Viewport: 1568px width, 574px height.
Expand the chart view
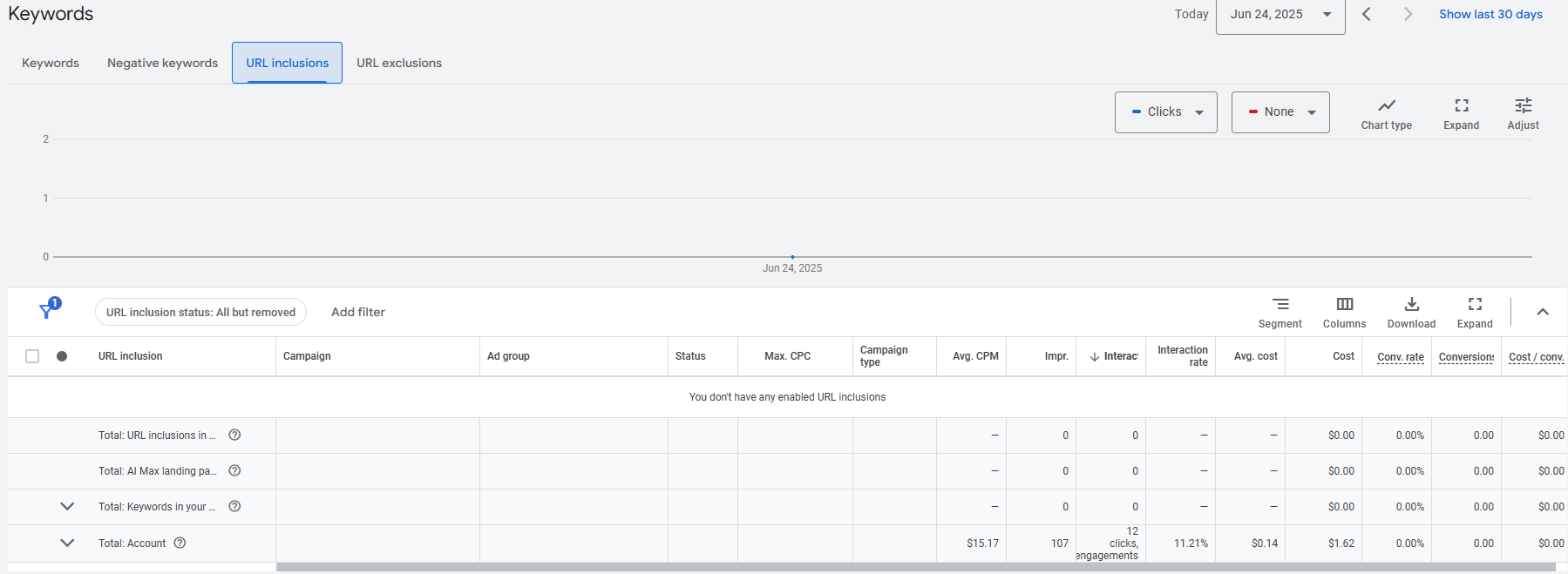point(1461,113)
